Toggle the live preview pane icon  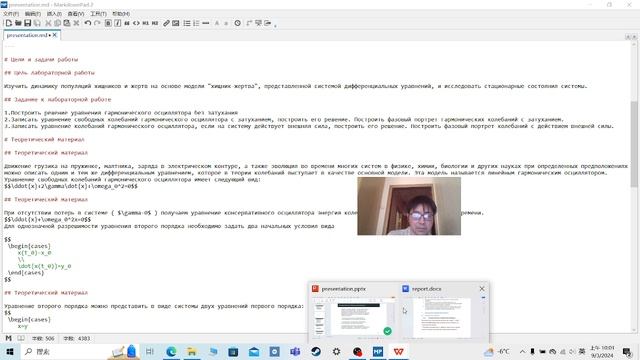tap(258, 23)
